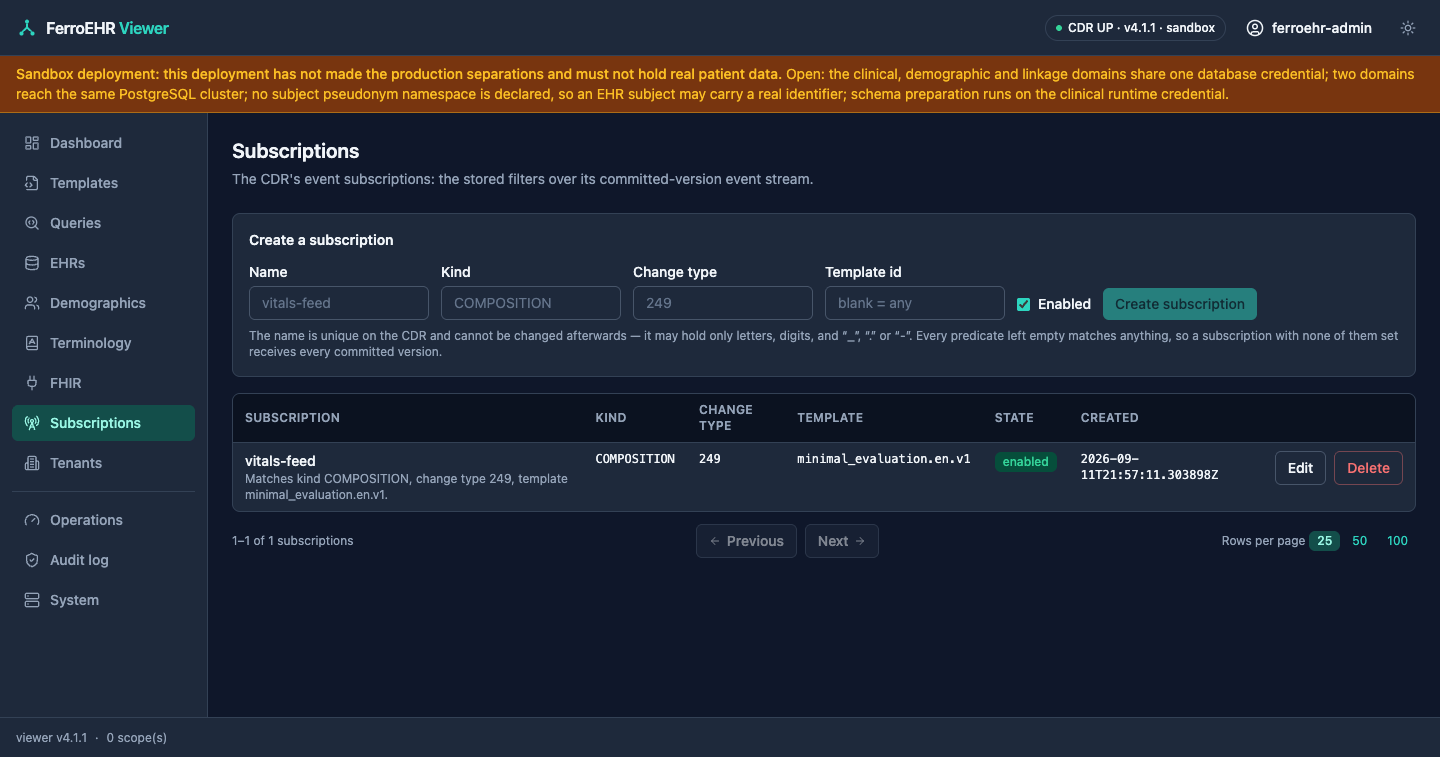This screenshot has width=1440, height=757.
Task: Click the System server icon in sidebar
Action: click(32, 600)
